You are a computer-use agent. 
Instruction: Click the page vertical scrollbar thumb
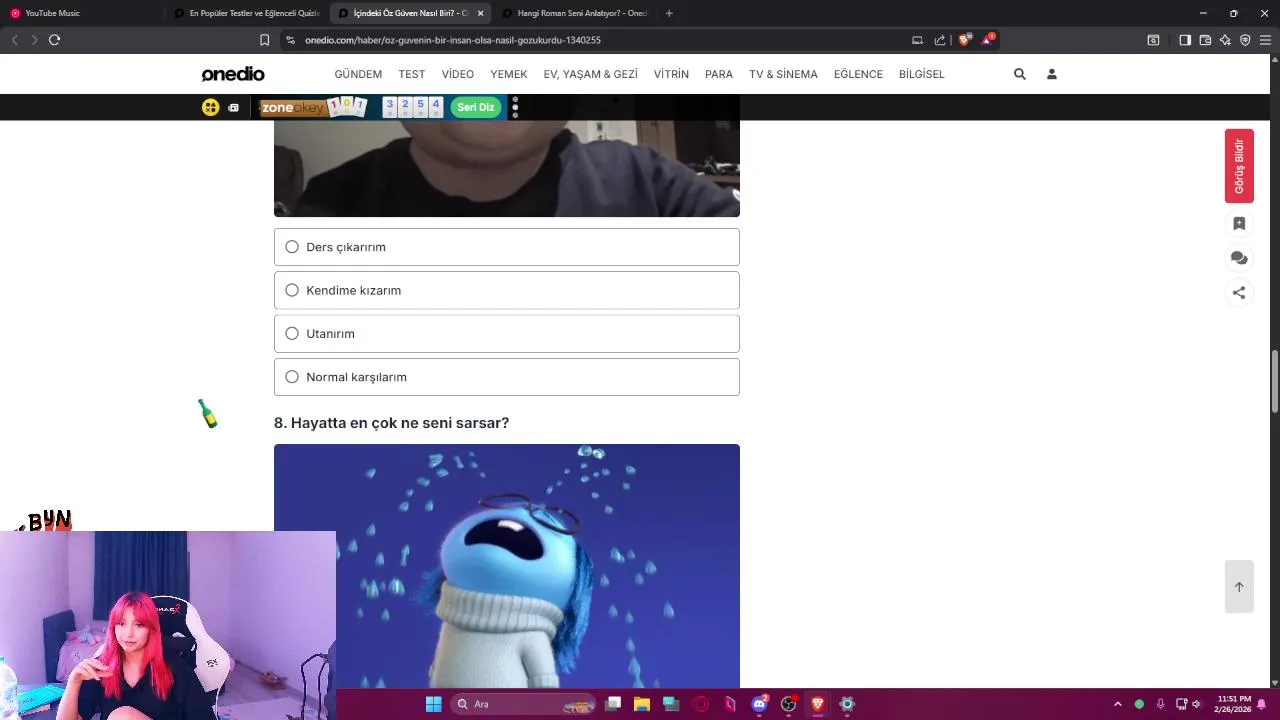click(x=1275, y=381)
